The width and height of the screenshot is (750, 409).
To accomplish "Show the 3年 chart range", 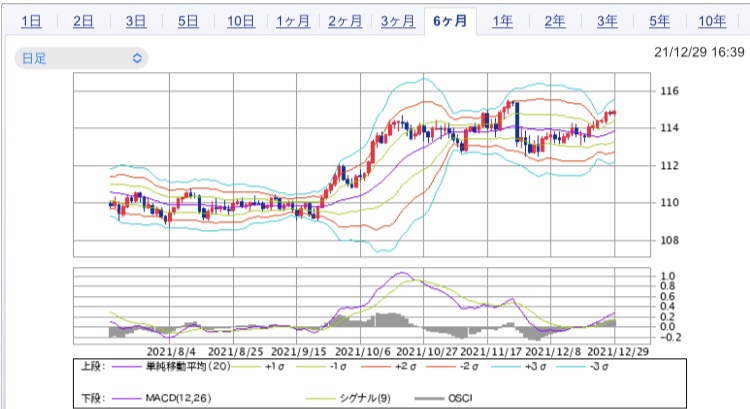I will (607, 21).
